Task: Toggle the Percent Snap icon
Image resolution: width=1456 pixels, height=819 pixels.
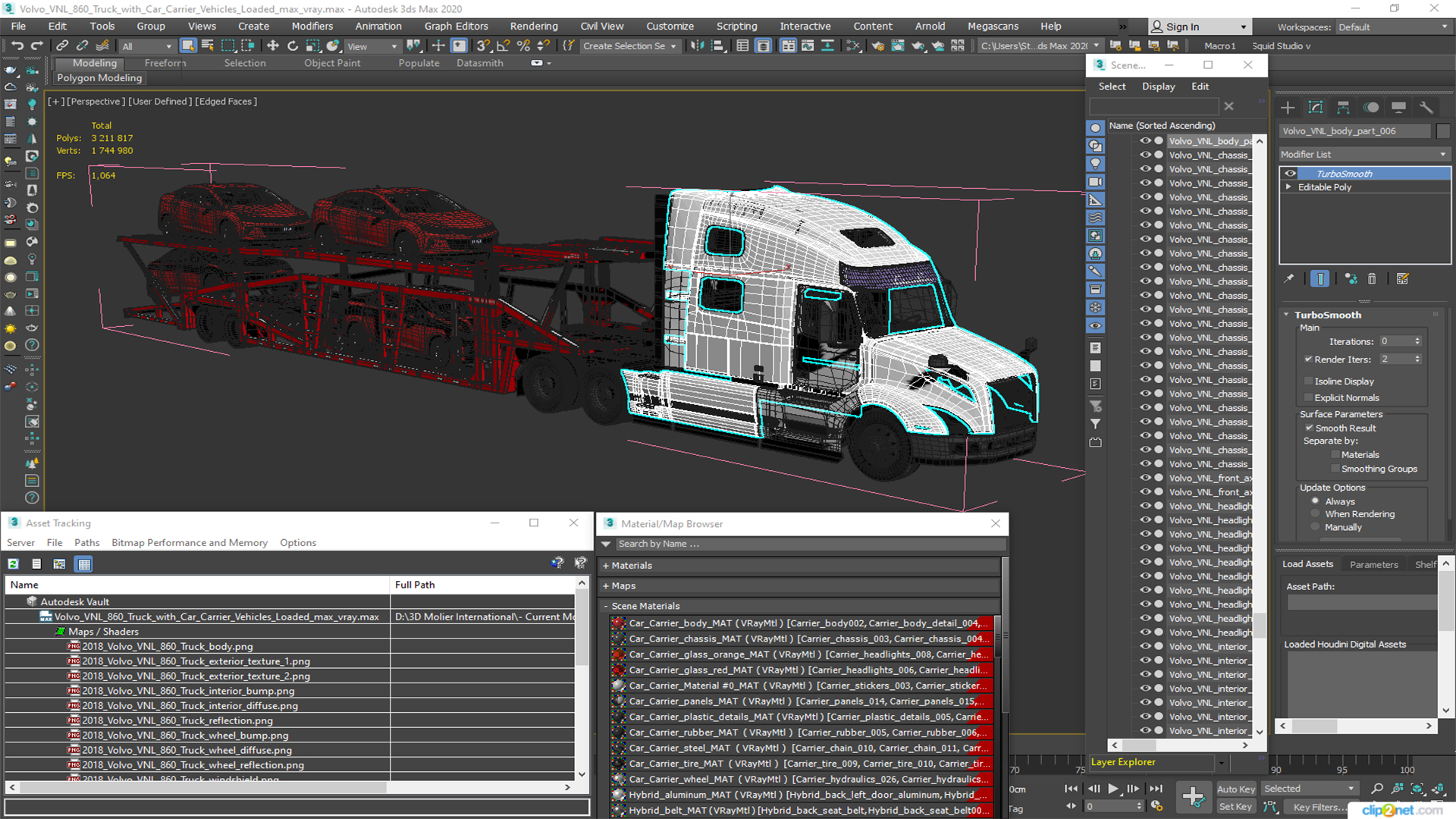Action: pos(522,45)
